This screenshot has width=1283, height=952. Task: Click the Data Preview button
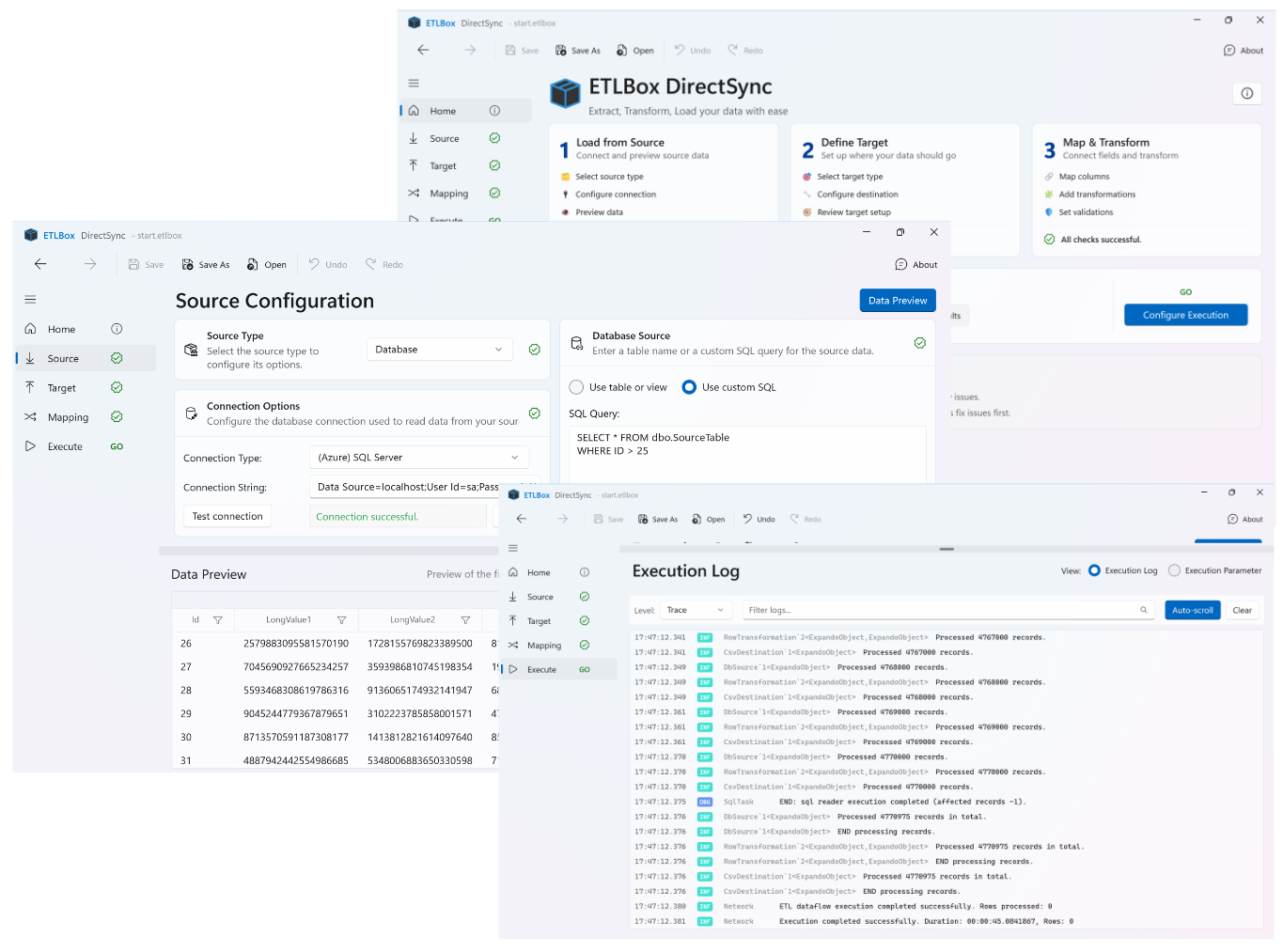[x=897, y=301]
